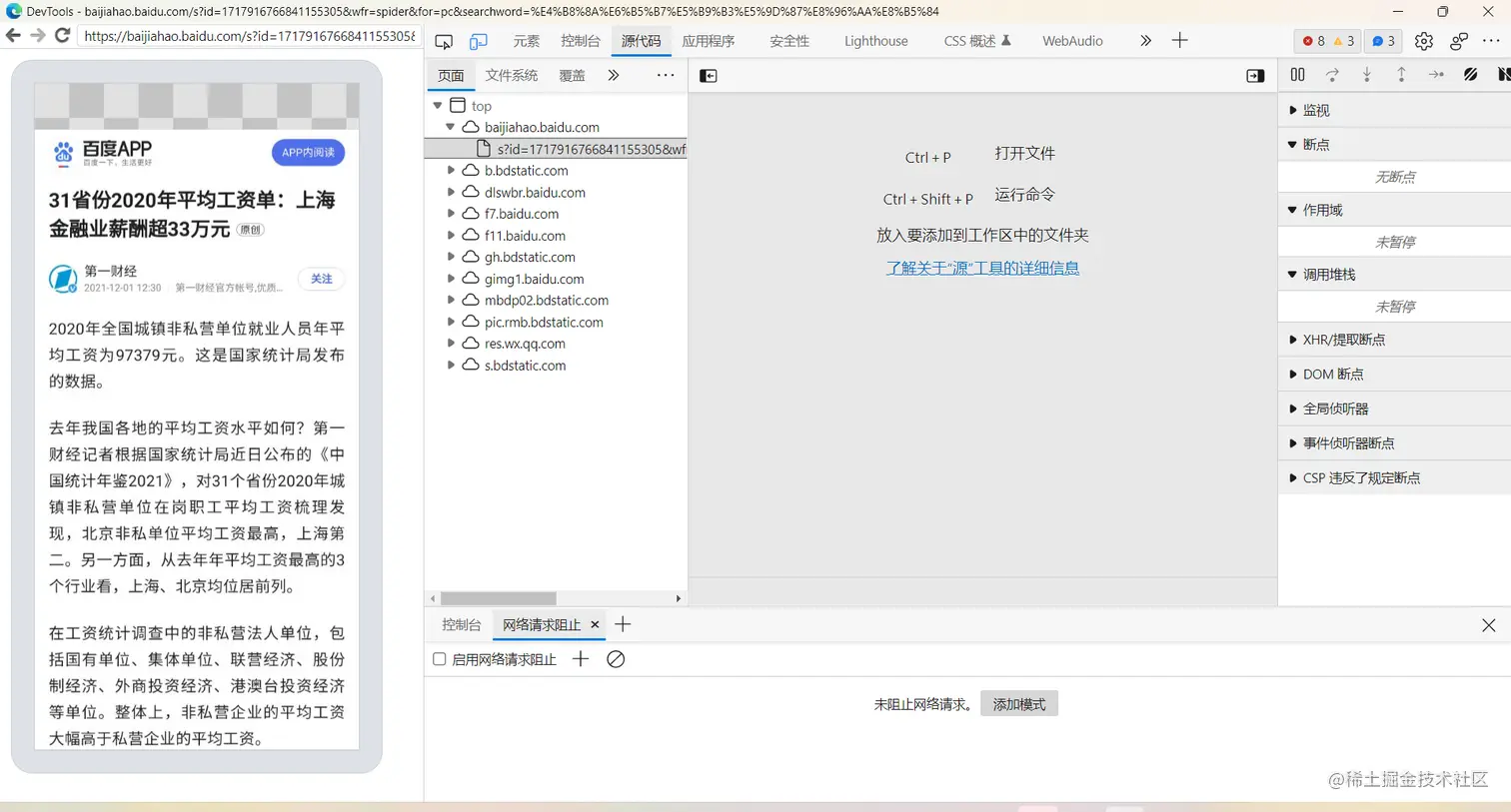Remove all blocking patterns icon

coord(616,659)
